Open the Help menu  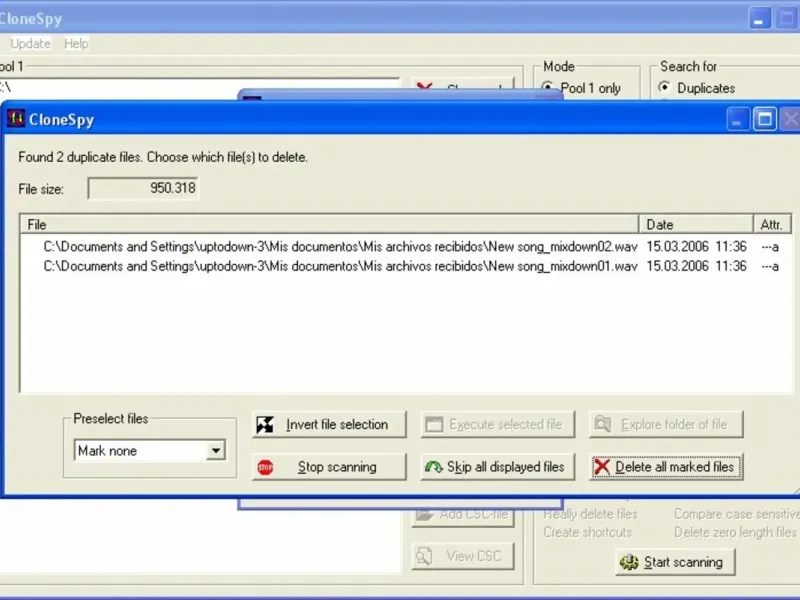pos(76,44)
